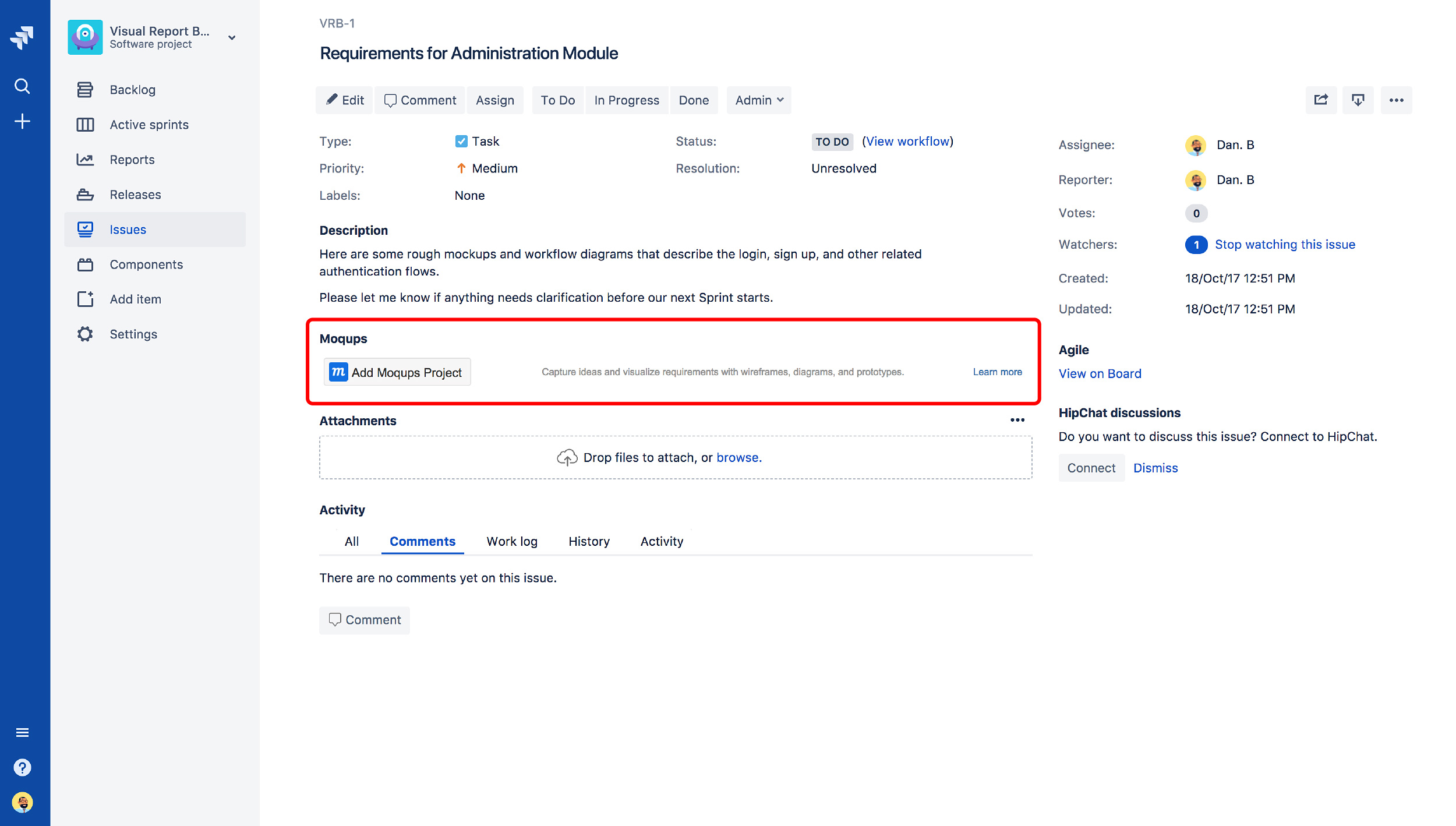This screenshot has width=1456, height=826.
Task: Click the Add Moqups Project button
Action: tap(397, 372)
